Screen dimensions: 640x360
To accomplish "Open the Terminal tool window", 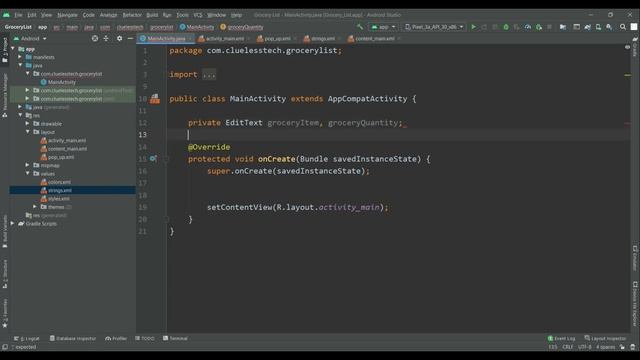I will coord(175,338).
